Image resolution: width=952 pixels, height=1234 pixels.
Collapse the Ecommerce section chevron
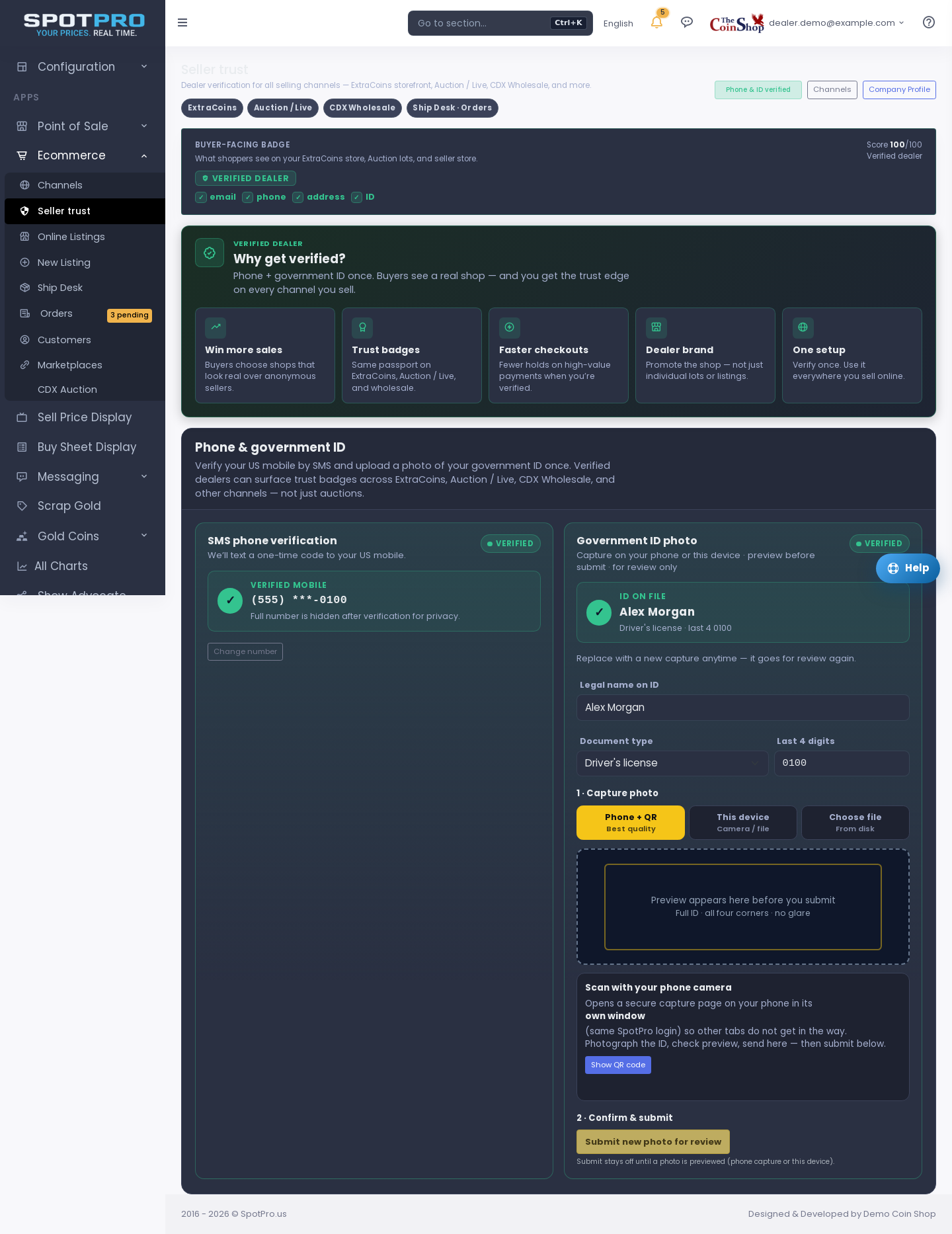tap(144, 155)
